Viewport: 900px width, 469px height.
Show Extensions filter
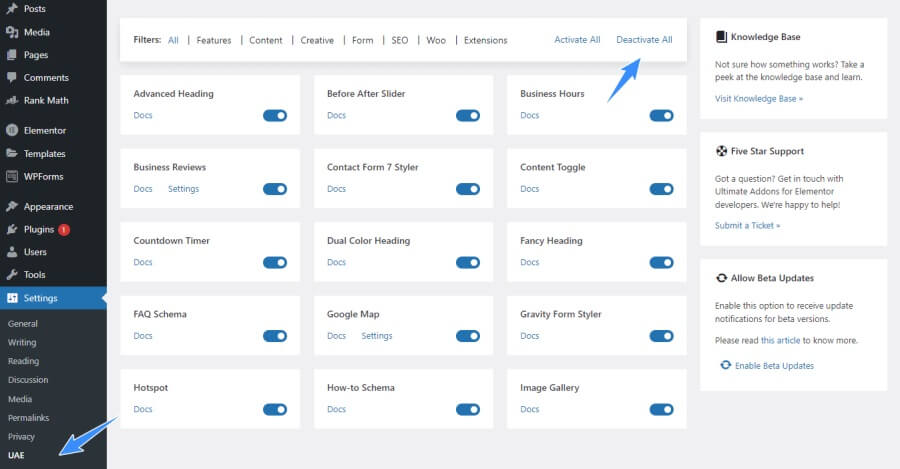click(486, 40)
